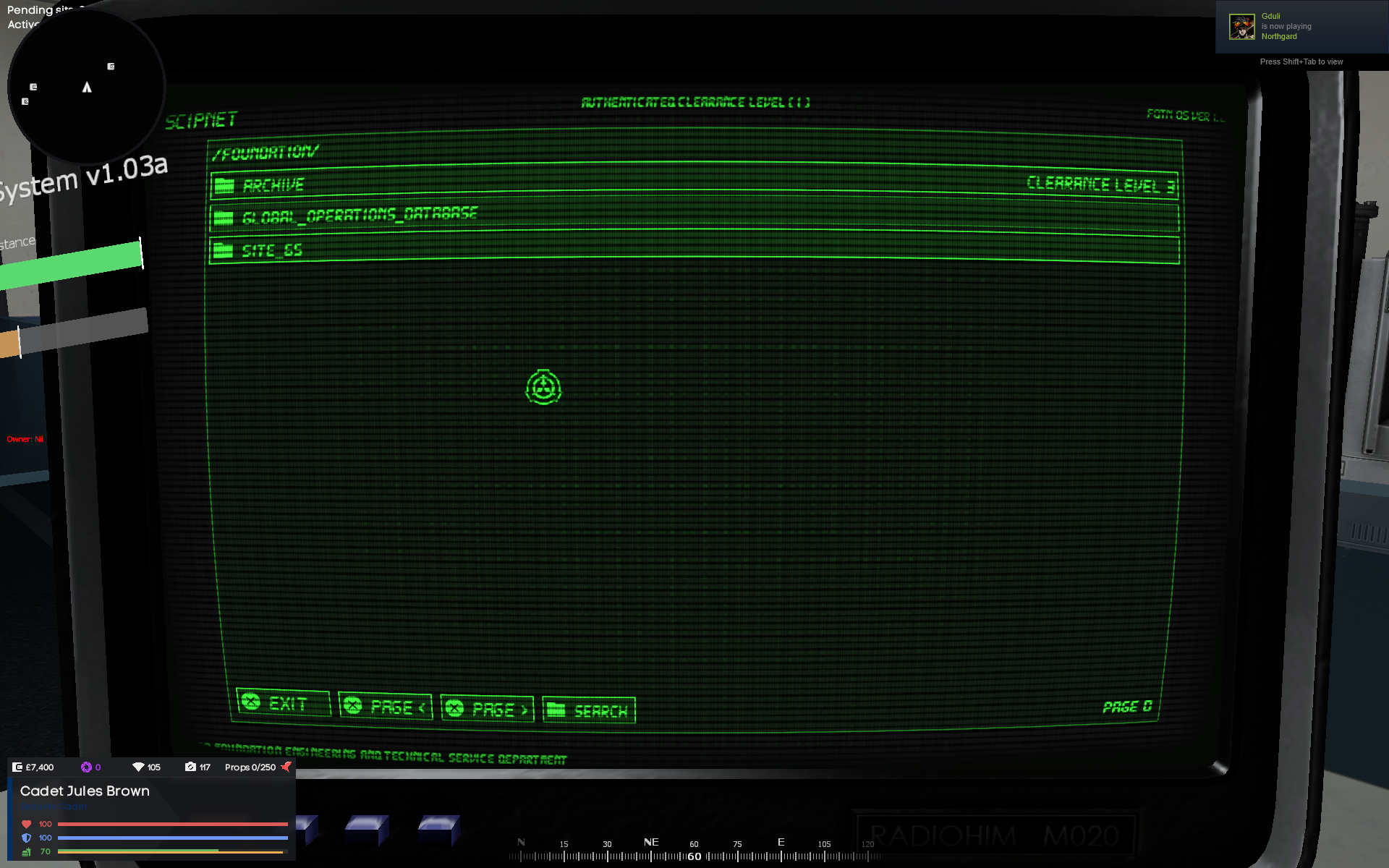Click the minimap in the top-left corner
The width and height of the screenshot is (1389, 868).
pyautogui.click(x=85, y=87)
